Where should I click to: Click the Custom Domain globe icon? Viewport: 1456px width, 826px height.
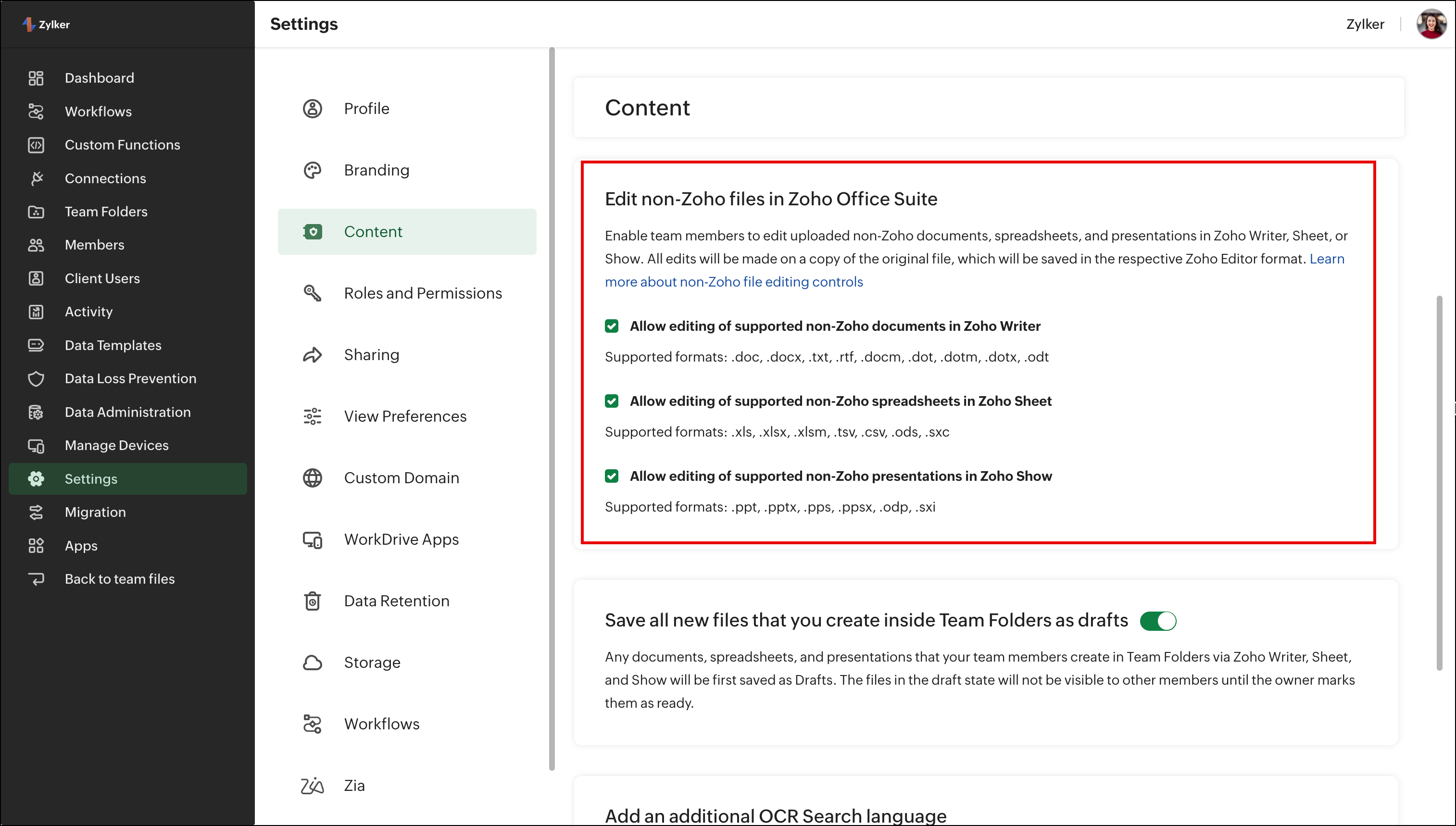click(x=312, y=478)
